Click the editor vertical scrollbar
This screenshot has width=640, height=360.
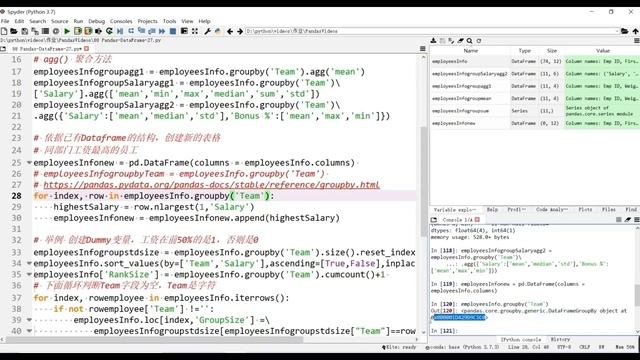[424, 182]
